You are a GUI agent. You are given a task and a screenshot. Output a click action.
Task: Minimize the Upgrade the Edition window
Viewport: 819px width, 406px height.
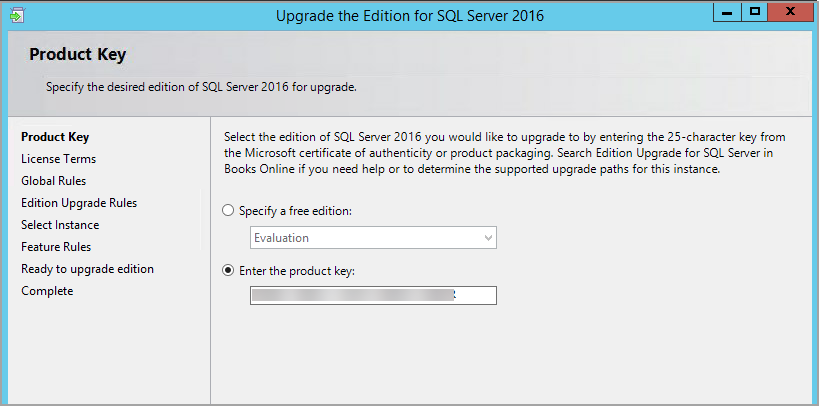tap(729, 12)
